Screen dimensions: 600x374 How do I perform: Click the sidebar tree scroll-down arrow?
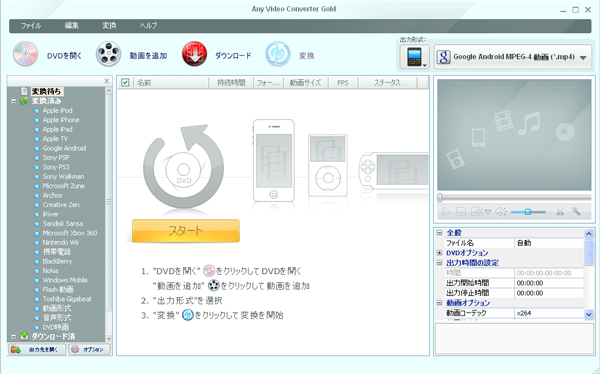[109, 338]
